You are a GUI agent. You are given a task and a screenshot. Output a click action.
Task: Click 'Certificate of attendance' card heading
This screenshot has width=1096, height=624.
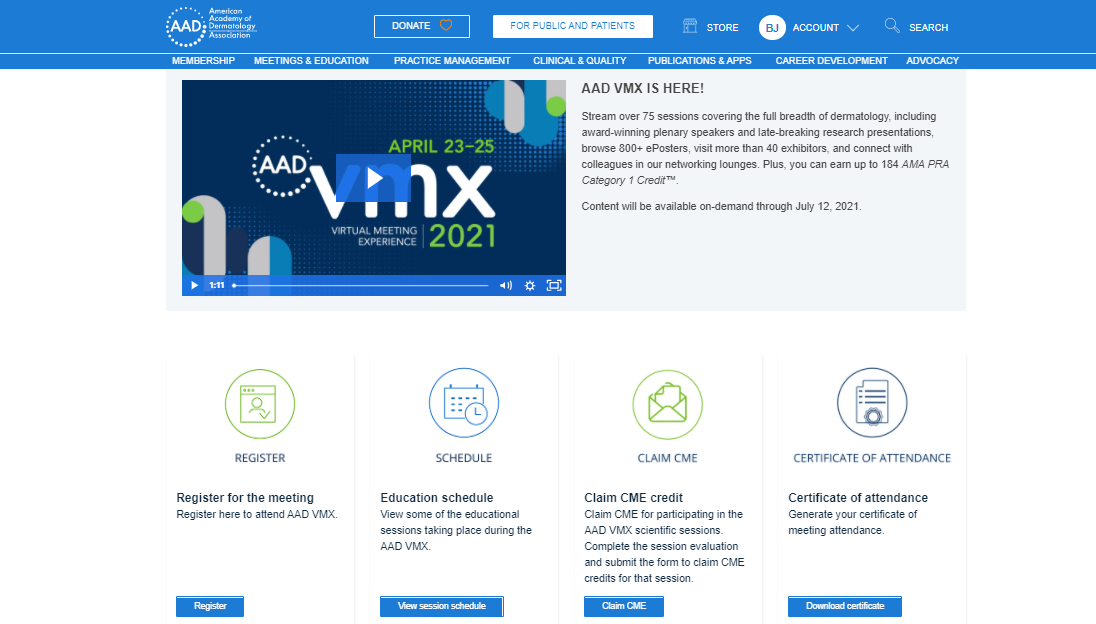[x=858, y=498]
